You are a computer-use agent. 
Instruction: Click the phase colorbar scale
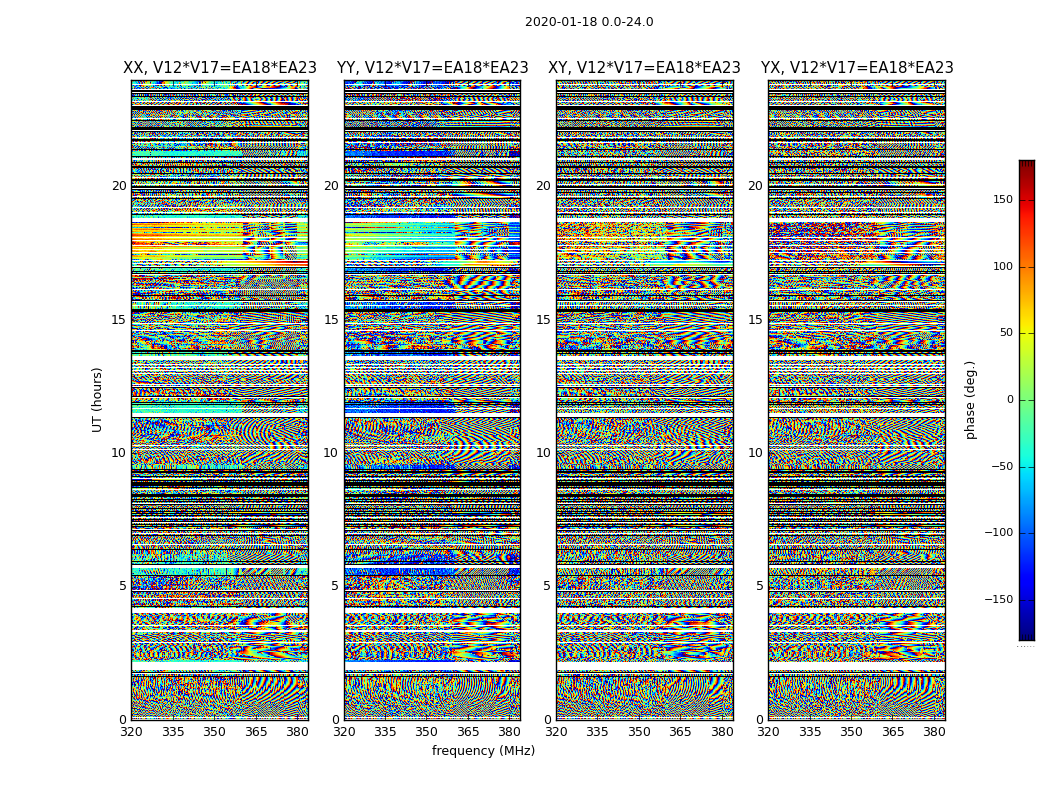[x=1027, y=400]
